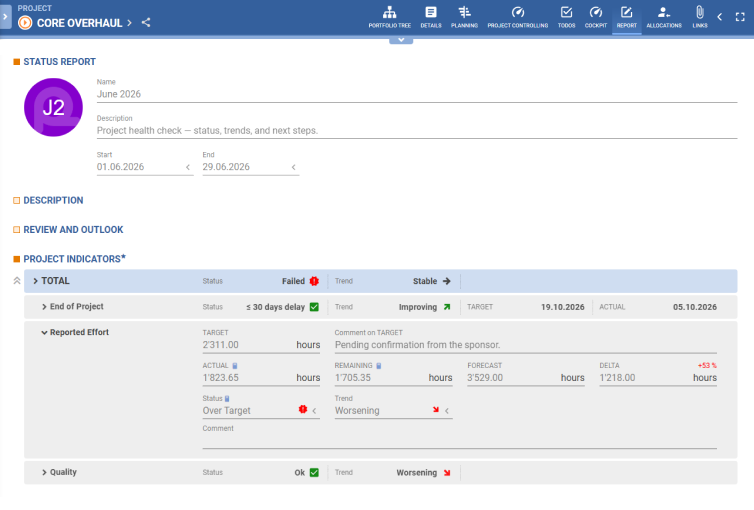
Task: Open the Portfolio Tree view
Action: pyautogui.click(x=390, y=17)
